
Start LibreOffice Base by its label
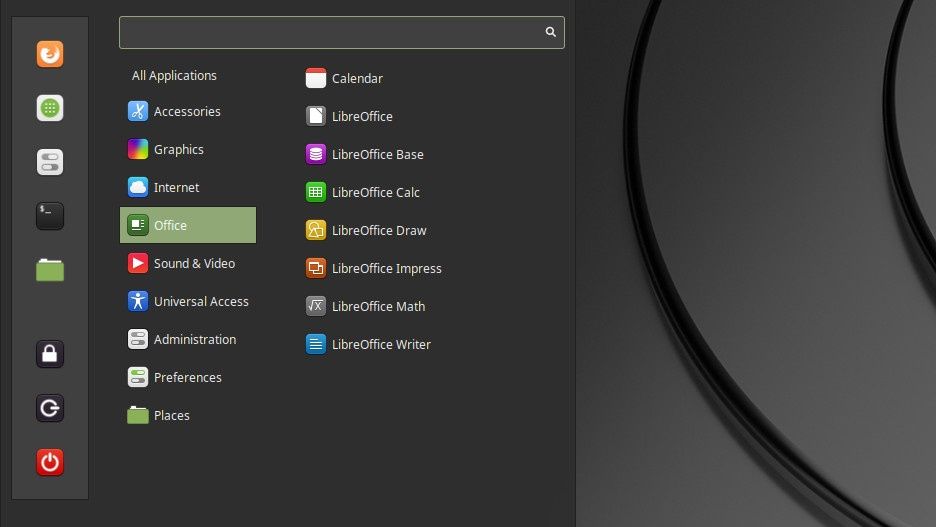click(377, 155)
